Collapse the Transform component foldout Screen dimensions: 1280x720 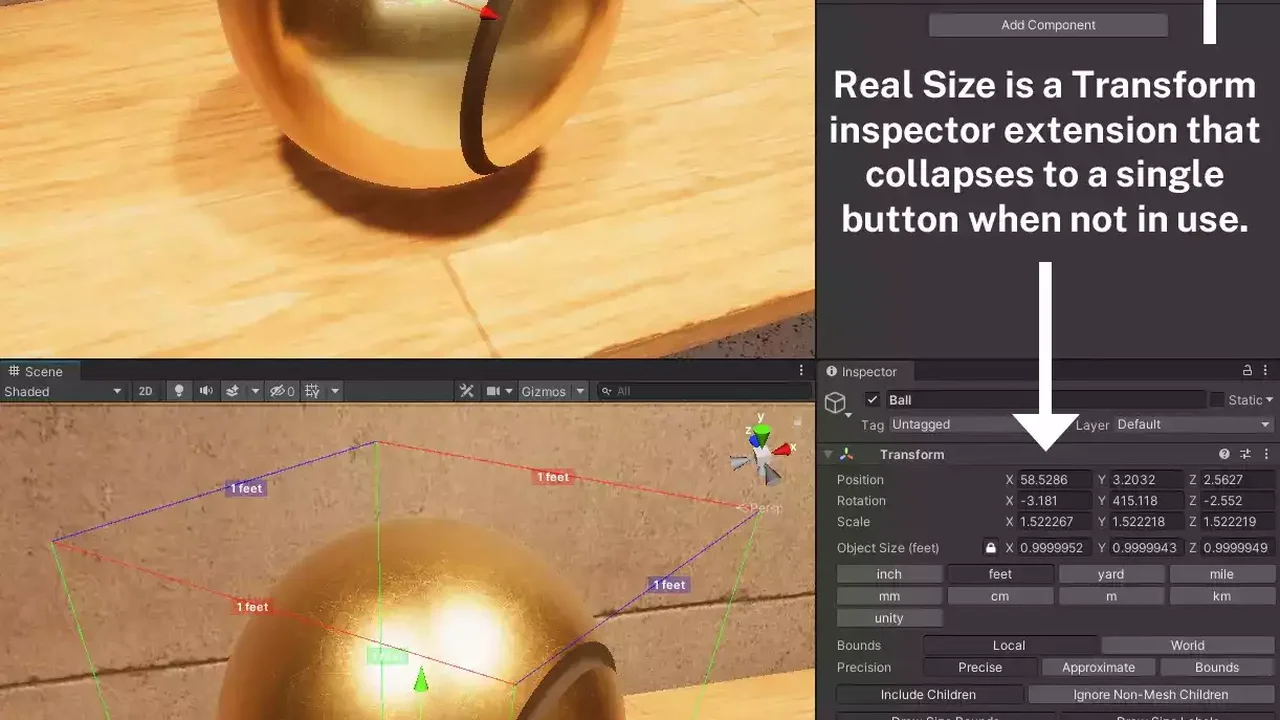[x=827, y=454]
